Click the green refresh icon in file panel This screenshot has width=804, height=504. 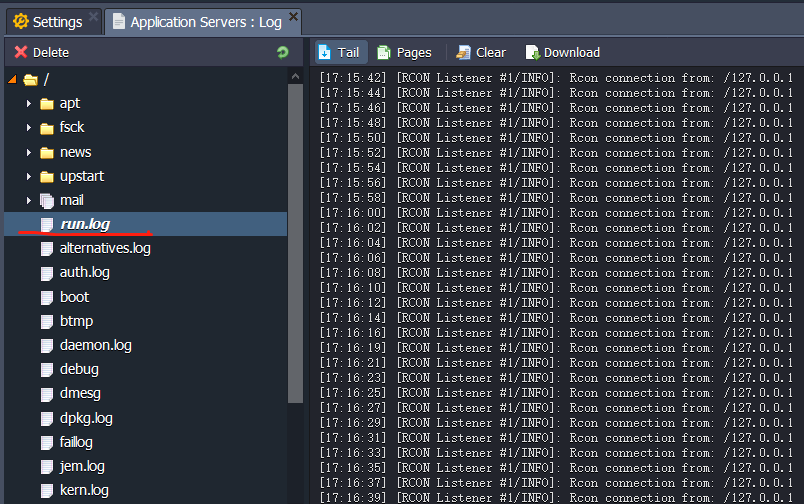[x=282, y=53]
